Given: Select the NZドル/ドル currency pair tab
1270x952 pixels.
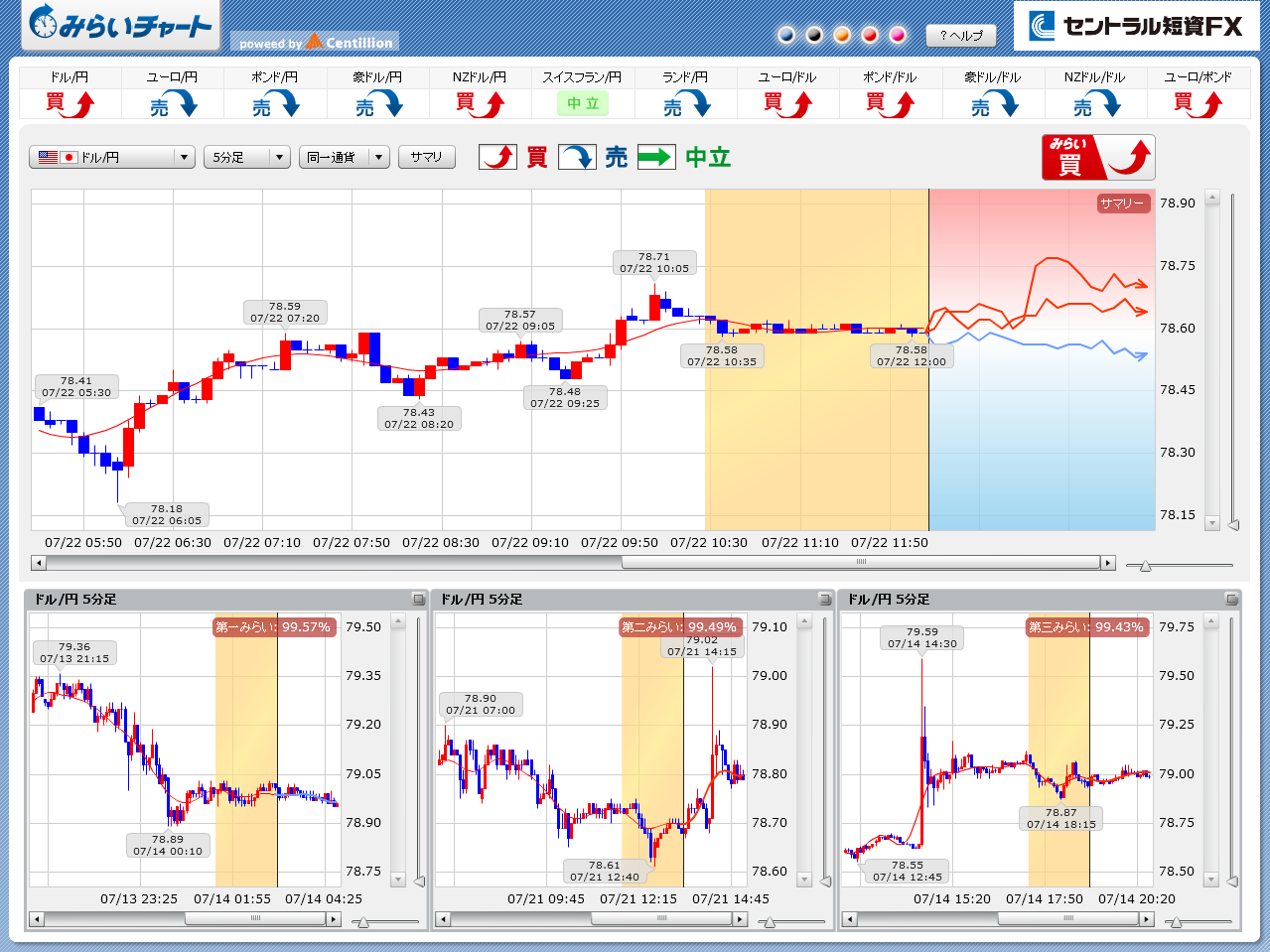Looking at the screenshot, I should tap(1095, 77).
